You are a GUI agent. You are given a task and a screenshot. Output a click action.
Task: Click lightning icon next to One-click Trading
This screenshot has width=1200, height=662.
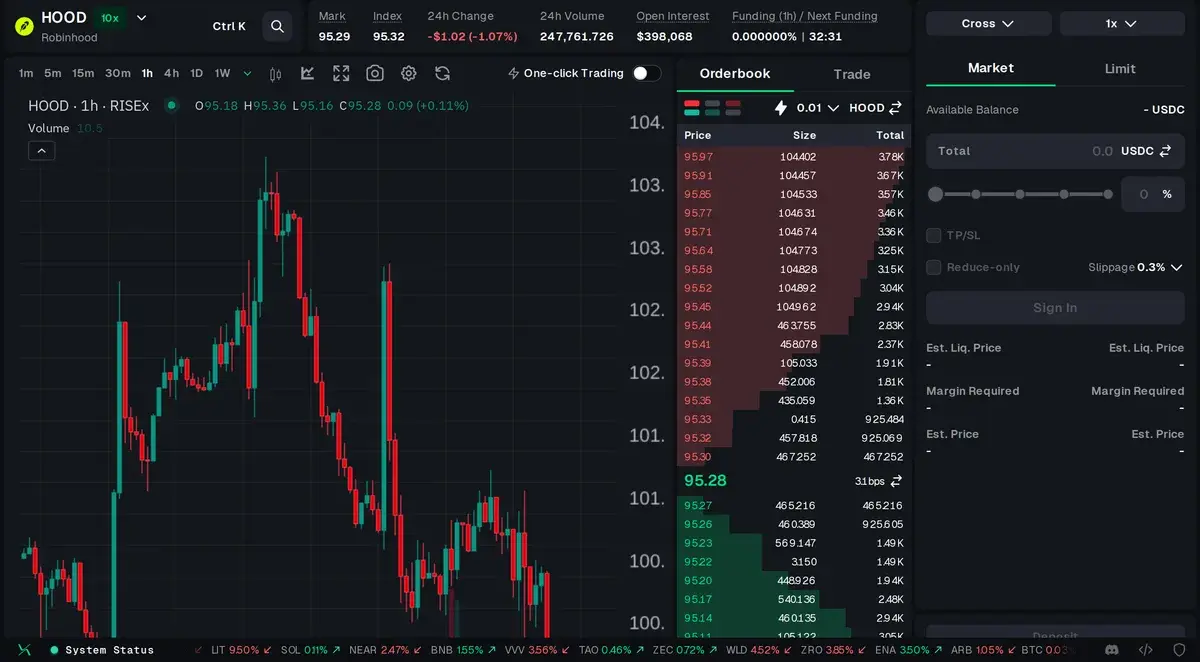(513, 73)
